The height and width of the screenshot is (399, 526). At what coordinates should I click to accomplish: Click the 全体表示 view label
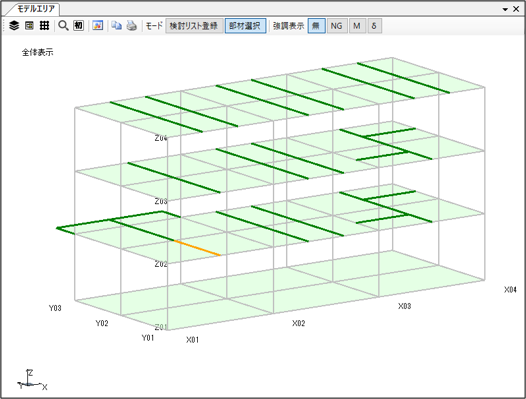(x=38, y=52)
